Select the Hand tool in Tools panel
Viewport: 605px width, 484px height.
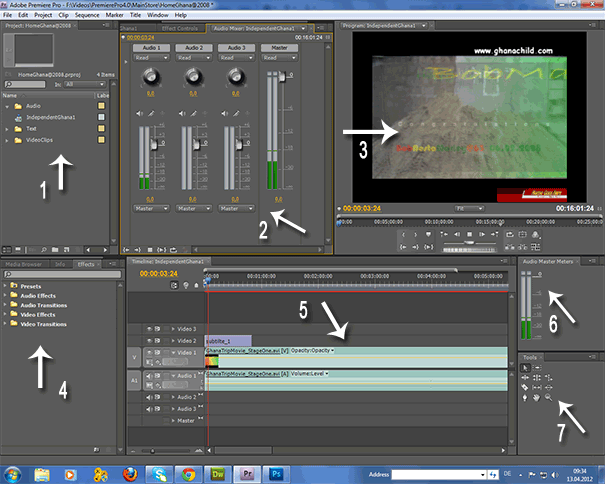538,397
